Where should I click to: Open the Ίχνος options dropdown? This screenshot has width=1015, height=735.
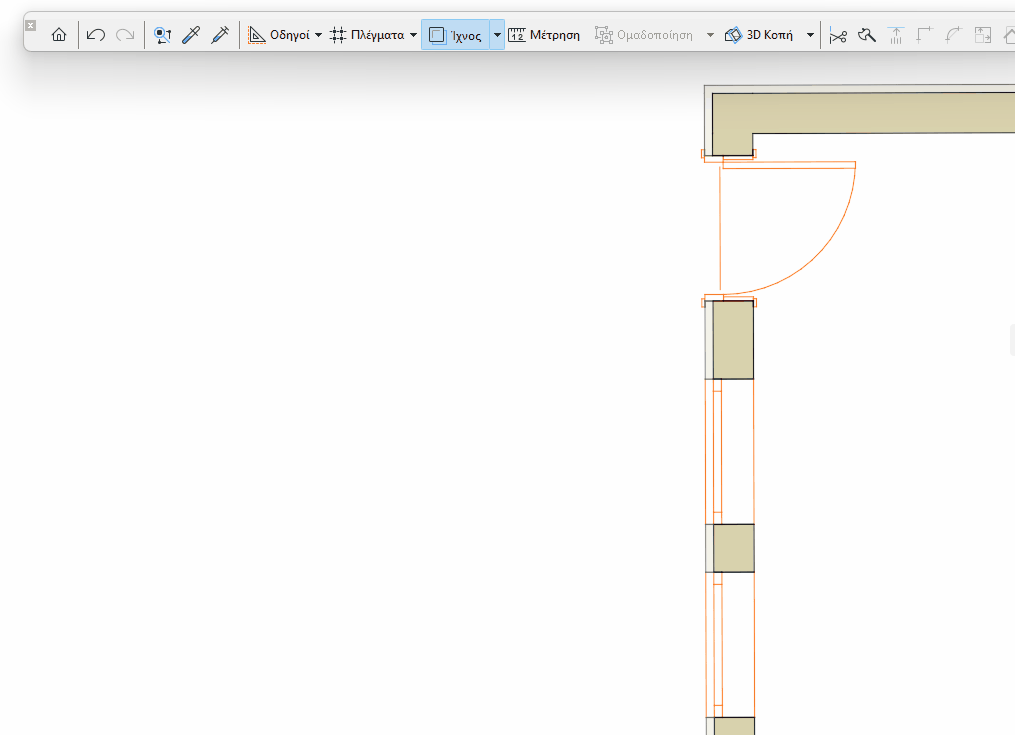point(497,34)
